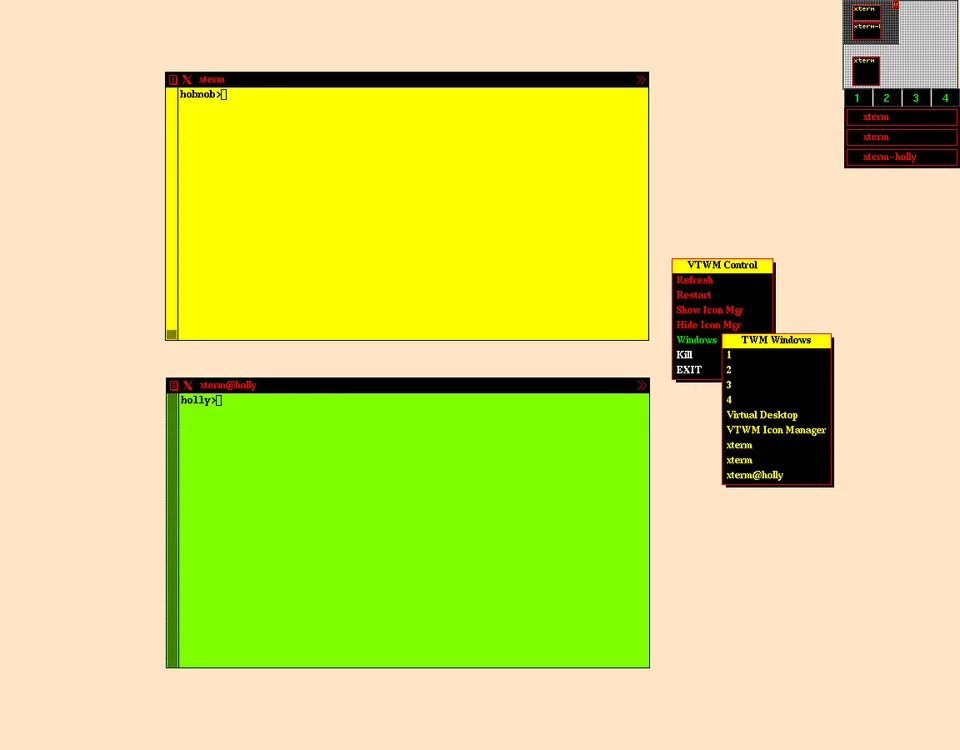Click the lower-quadrant xterm miniature in the panner
The width and height of the screenshot is (960, 750).
click(866, 71)
